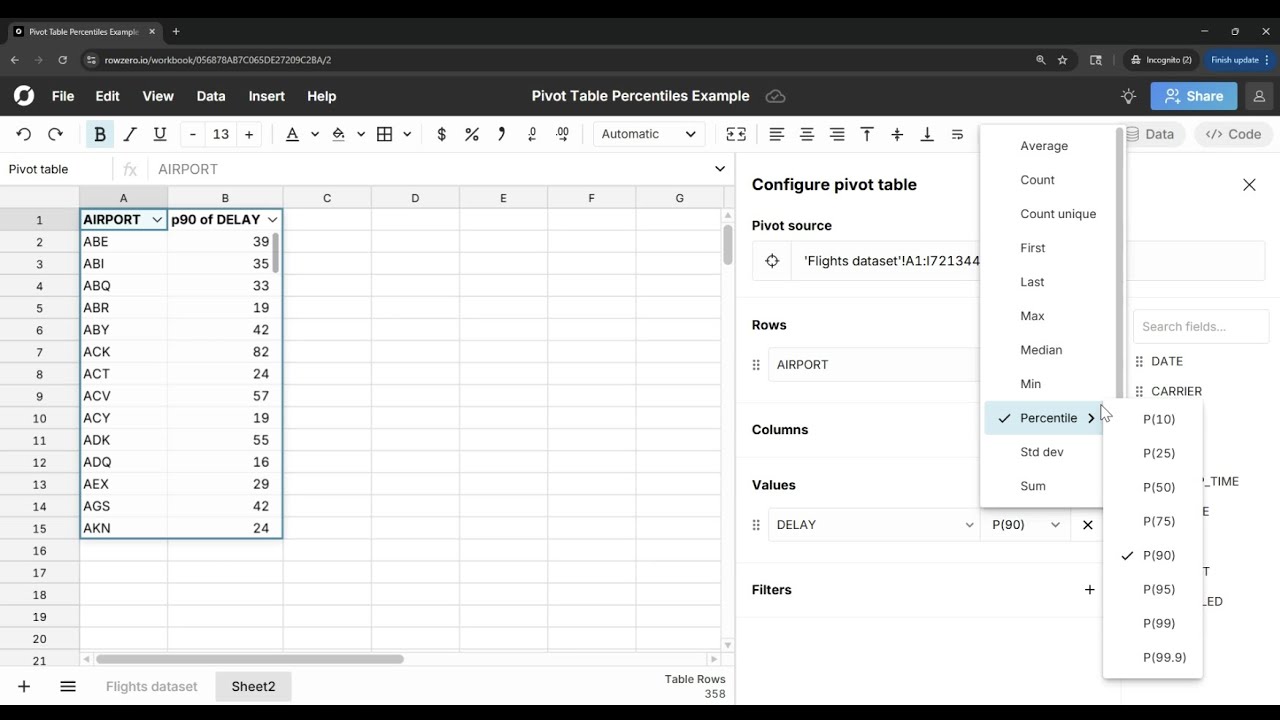Click the comma separator format icon
The image size is (1280, 720).
502,134
